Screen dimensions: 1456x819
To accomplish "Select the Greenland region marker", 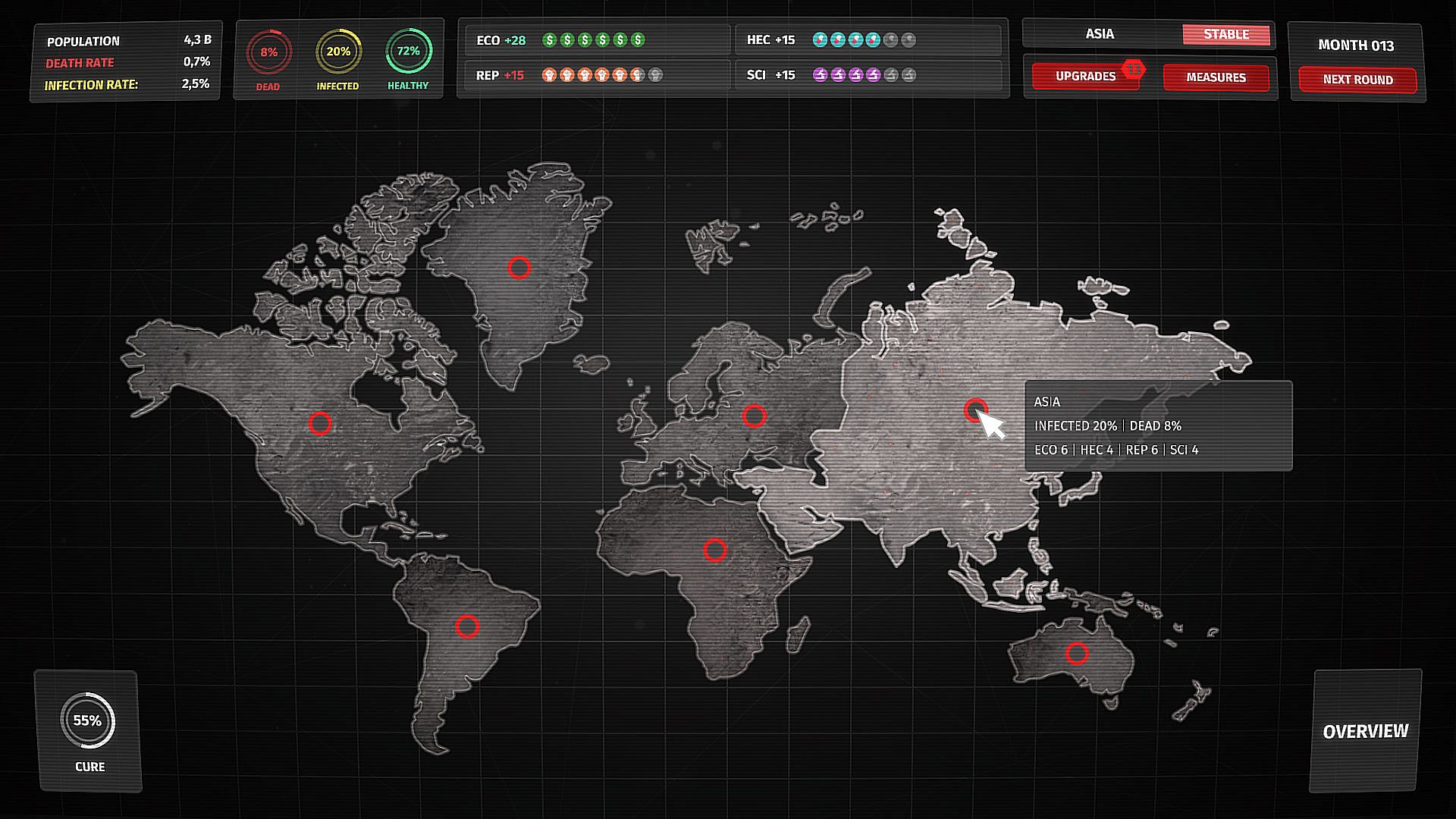I will tap(519, 268).
